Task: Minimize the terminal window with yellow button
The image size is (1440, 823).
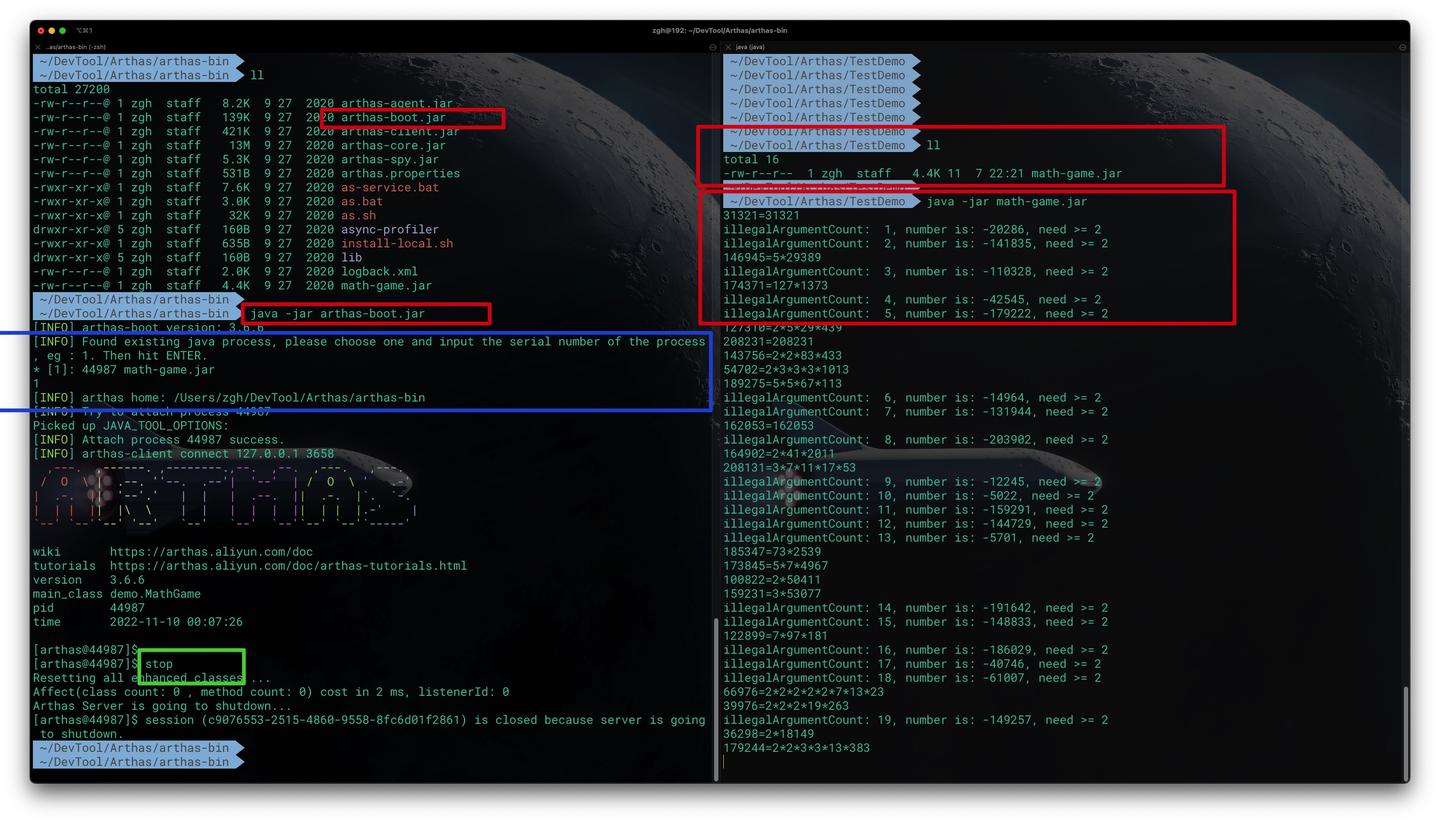Action: (51, 30)
